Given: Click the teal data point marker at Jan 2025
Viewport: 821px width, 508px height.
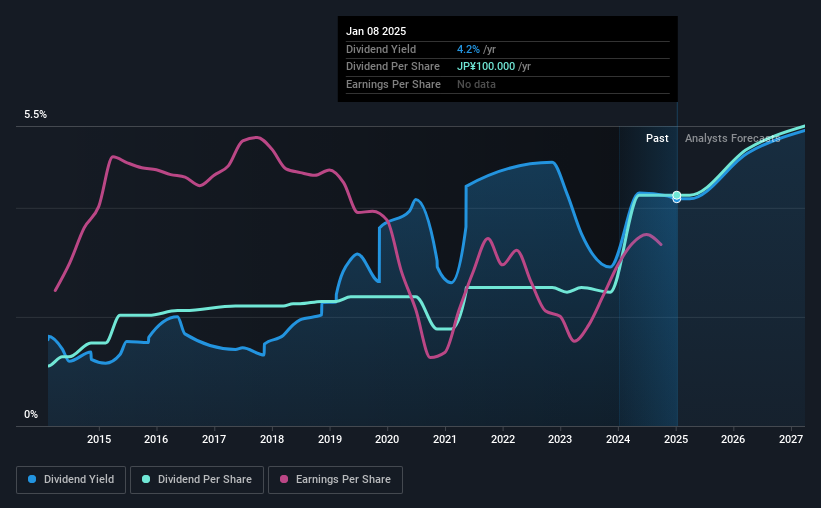Looking at the screenshot, I should (x=676, y=195).
